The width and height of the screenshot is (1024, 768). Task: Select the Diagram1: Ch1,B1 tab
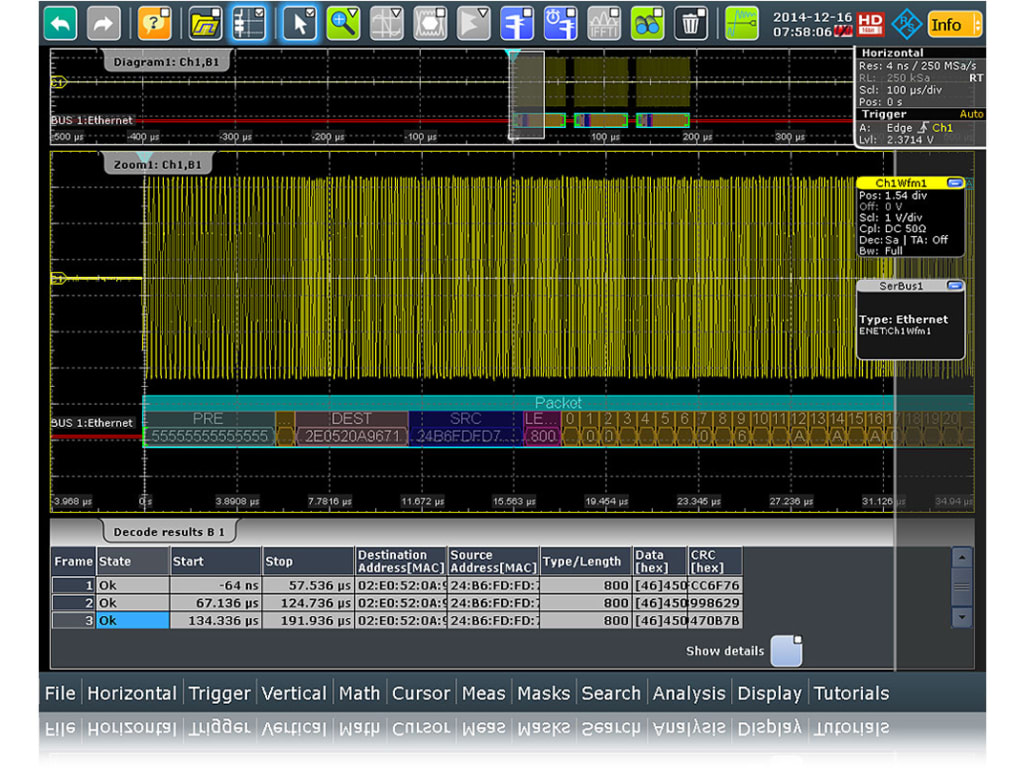167,62
